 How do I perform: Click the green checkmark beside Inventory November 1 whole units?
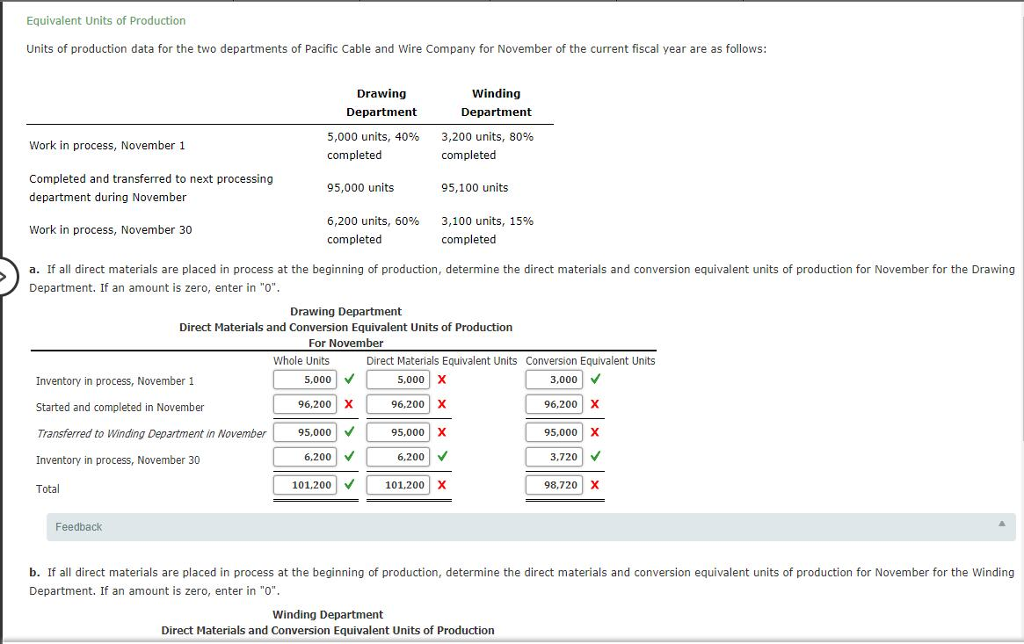click(x=349, y=380)
